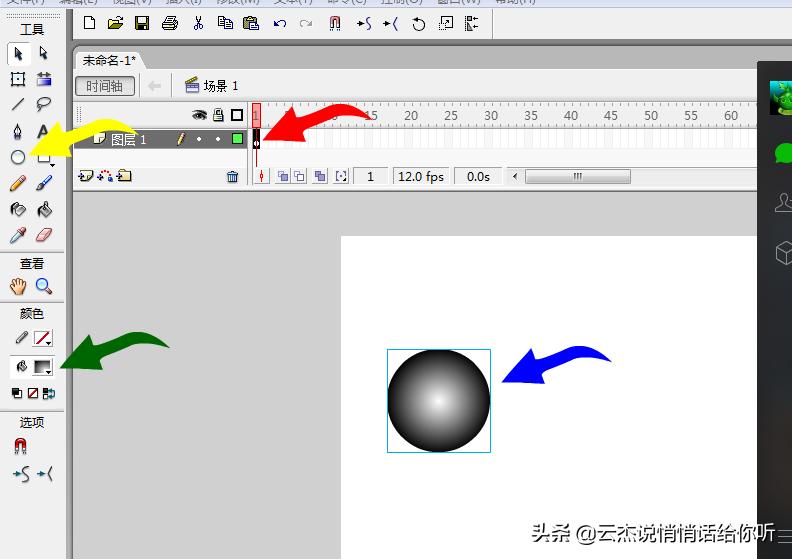The image size is (792, 559).
Task: Open the stroke color swatch dropdown
Action: 42,338
